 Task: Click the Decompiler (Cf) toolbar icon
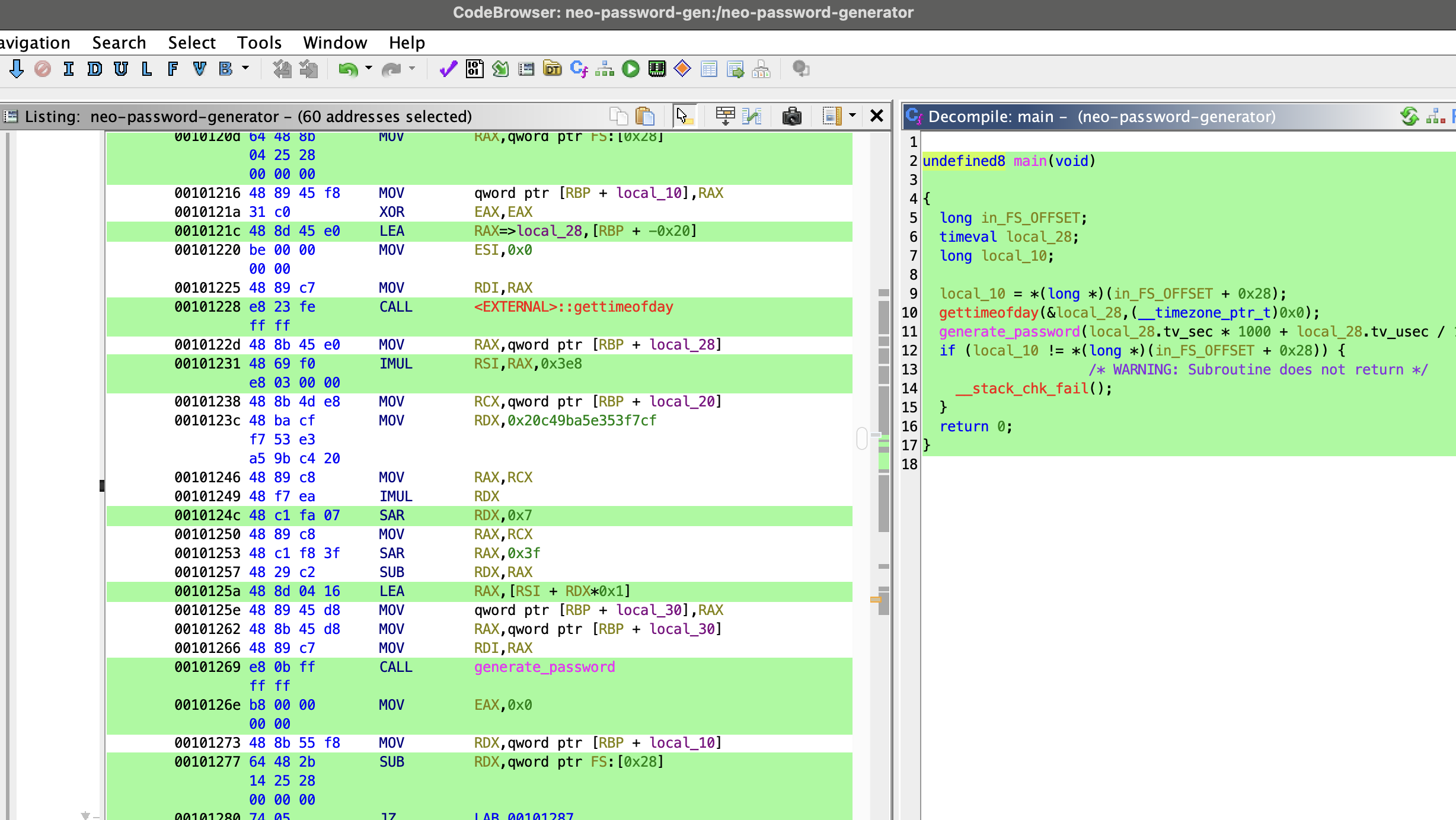pos(578,69)
